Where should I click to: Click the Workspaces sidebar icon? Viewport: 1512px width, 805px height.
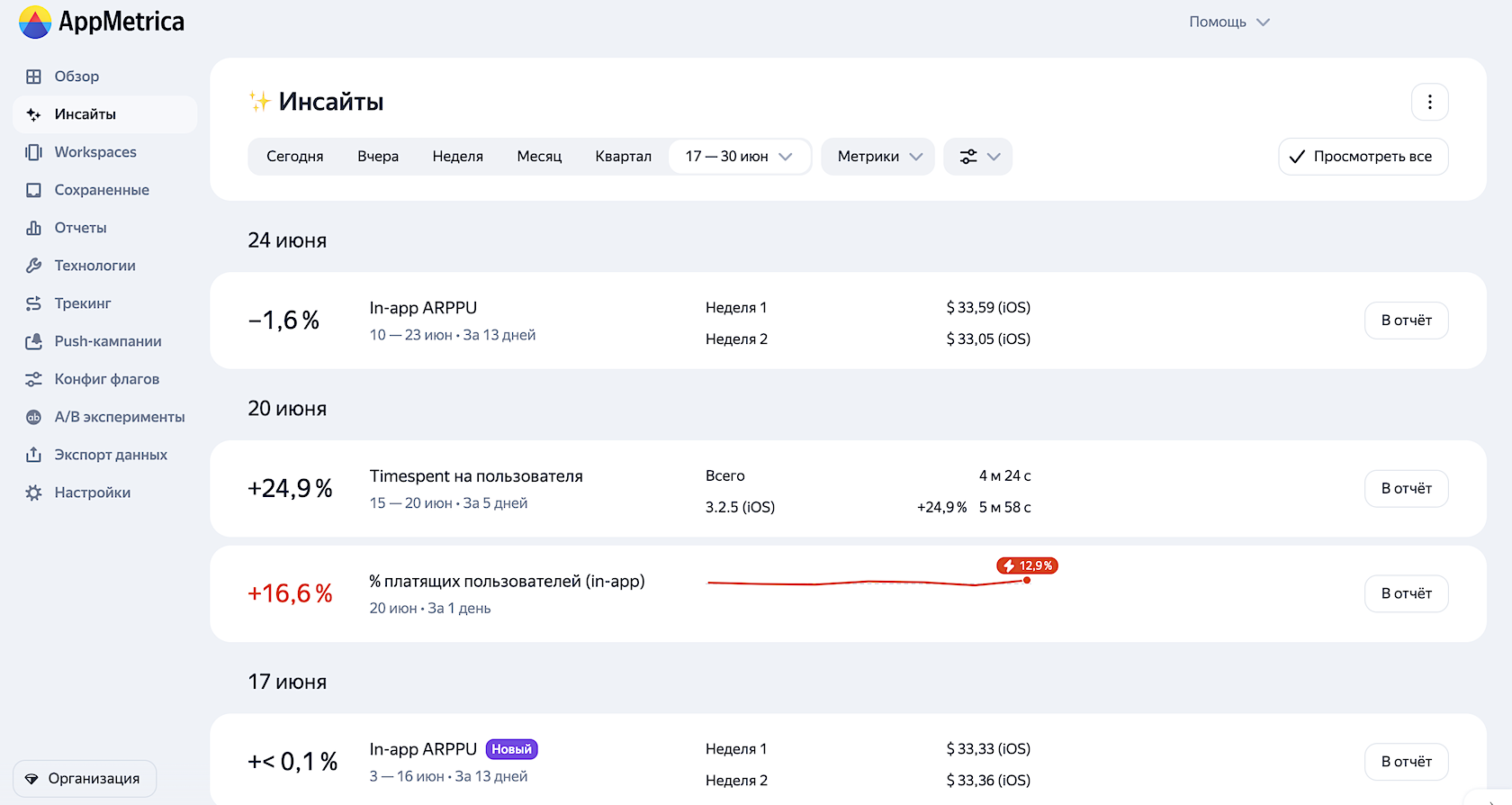click(x=33, y=152)
